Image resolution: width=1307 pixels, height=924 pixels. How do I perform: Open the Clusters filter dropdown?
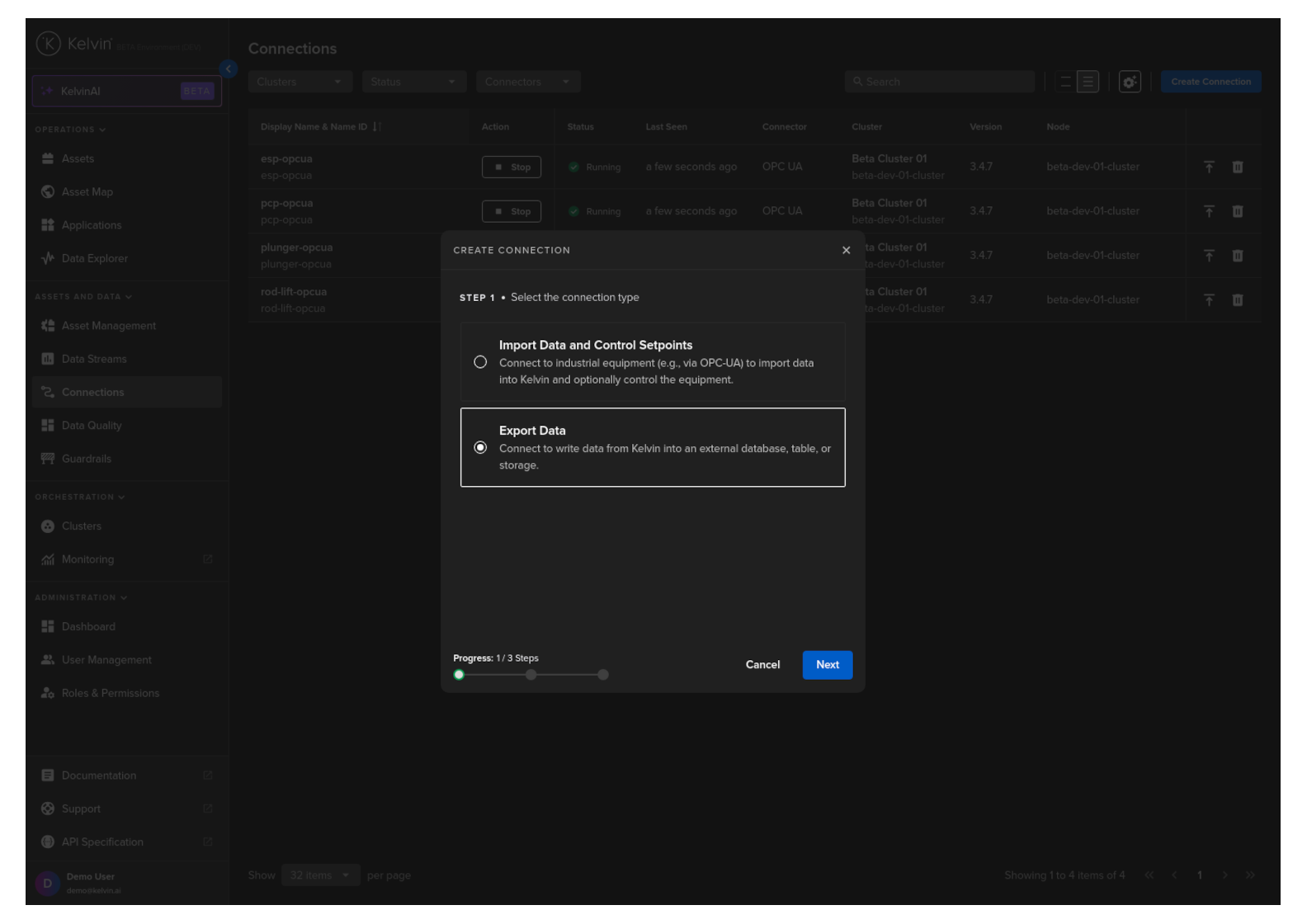(x=300, y=82)
